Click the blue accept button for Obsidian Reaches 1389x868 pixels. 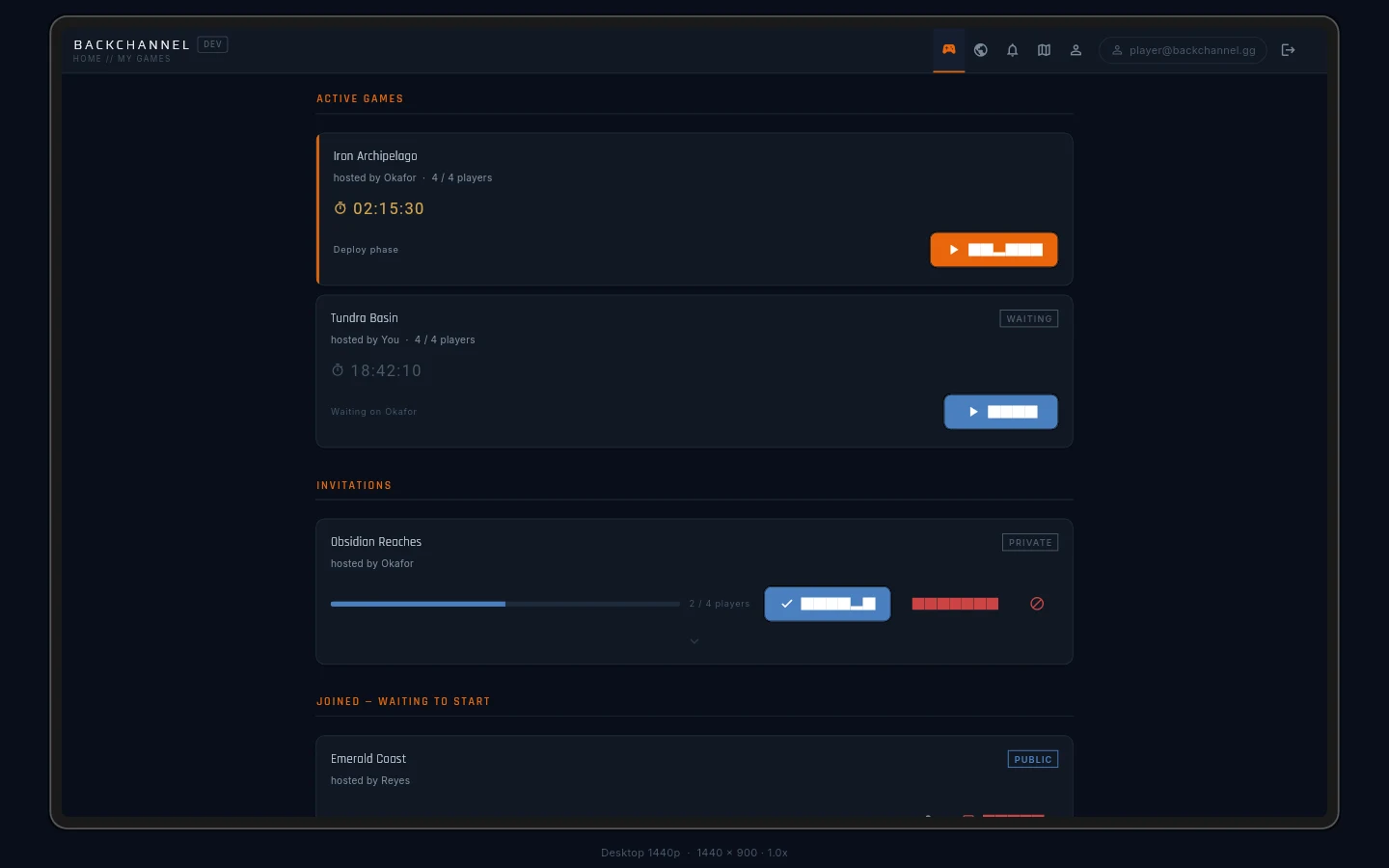(828, 604)
